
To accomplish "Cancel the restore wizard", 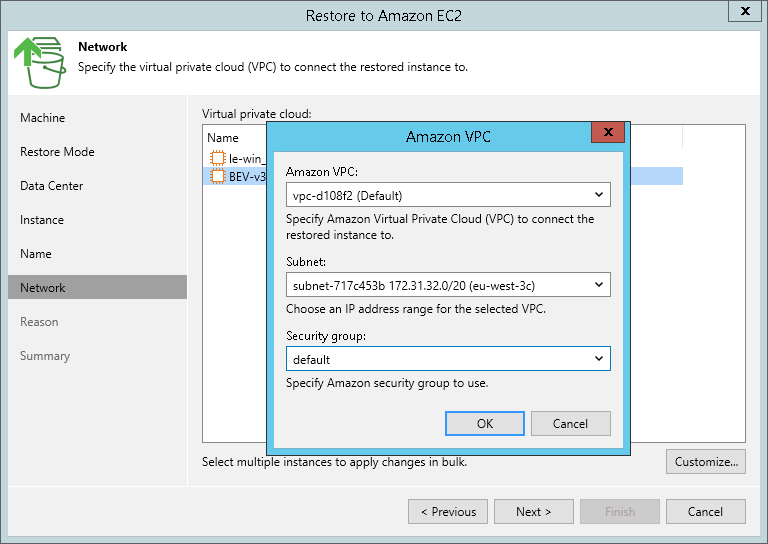I will pyautogui.click(x=705, y=512).
